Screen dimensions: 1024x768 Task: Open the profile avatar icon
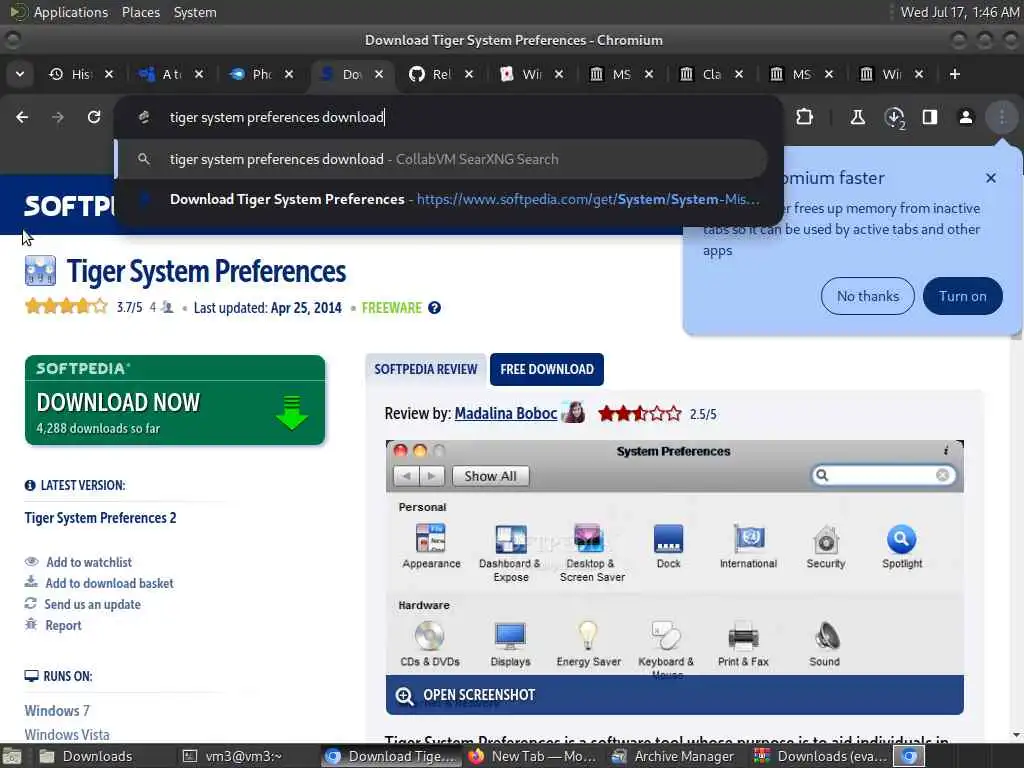point(965,117)
